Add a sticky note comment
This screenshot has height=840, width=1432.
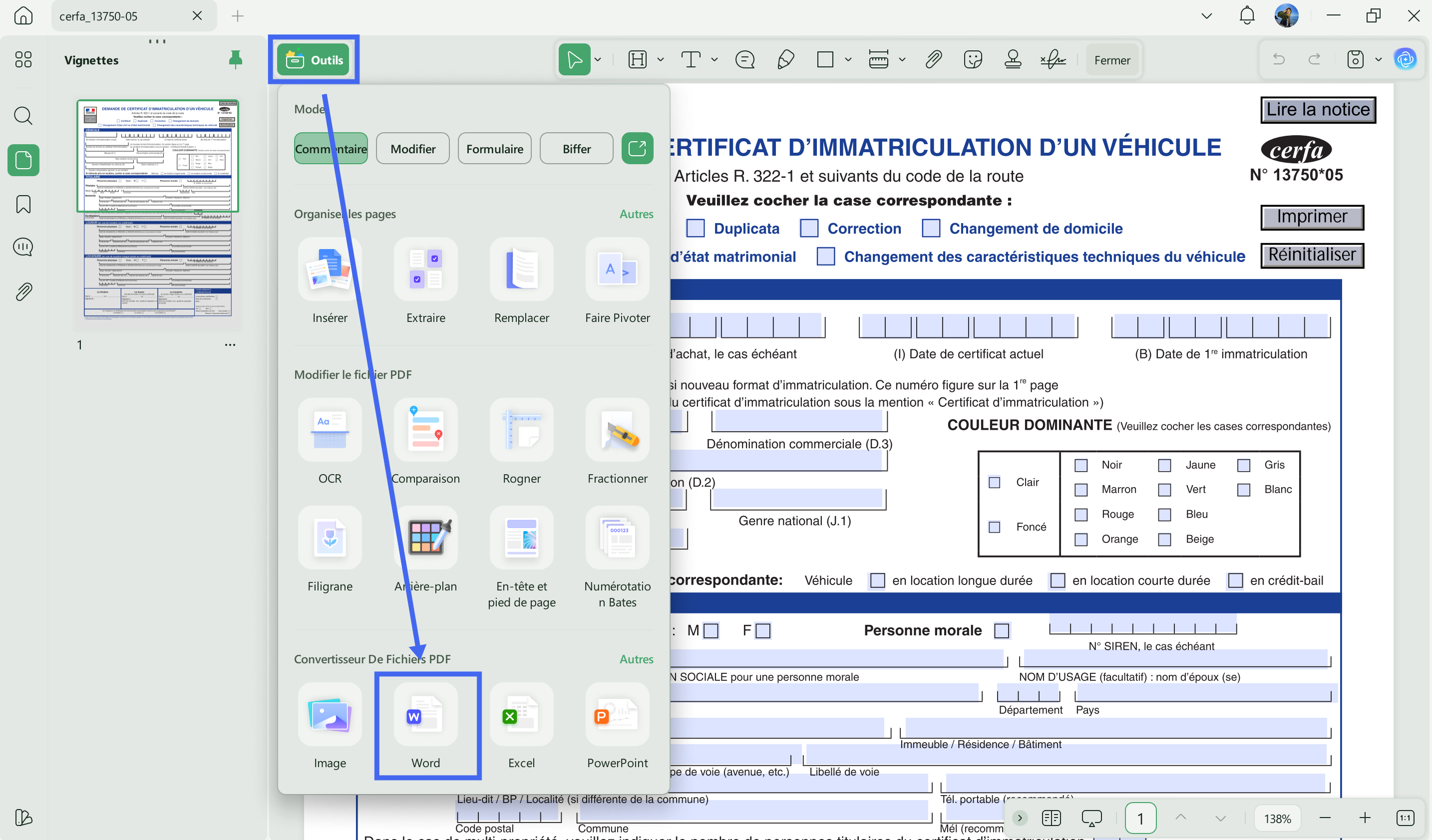pyautogui.click(x=744, y=59)
